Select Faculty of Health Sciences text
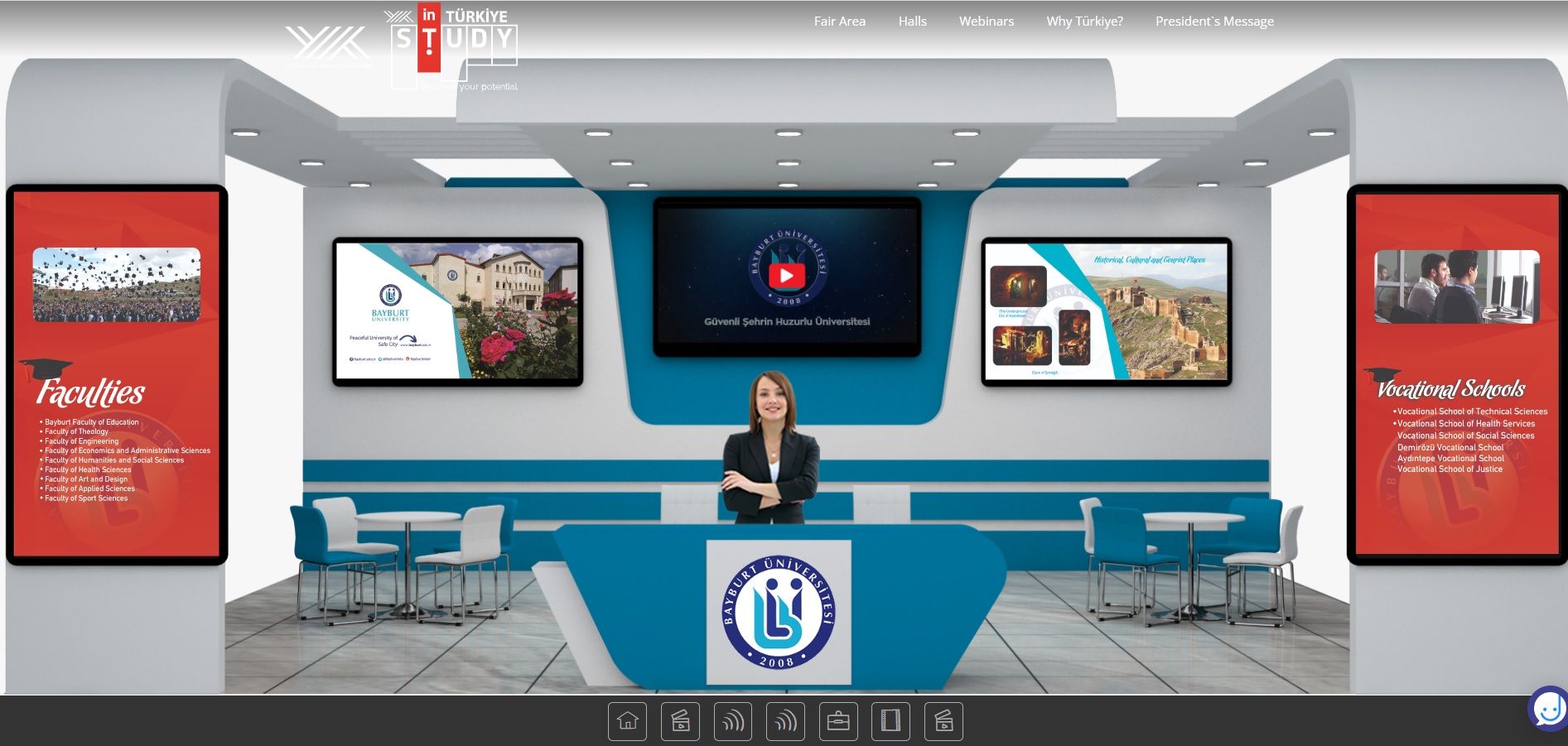Viewport: 1568px width, 746px height. 88,469
